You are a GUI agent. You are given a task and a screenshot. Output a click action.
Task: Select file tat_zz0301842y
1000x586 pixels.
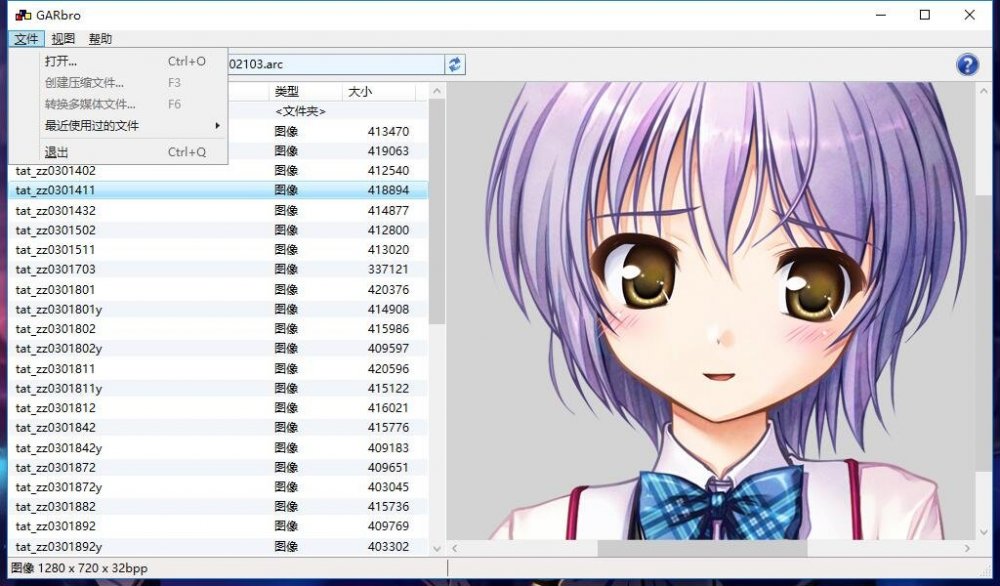coord(218,448)
